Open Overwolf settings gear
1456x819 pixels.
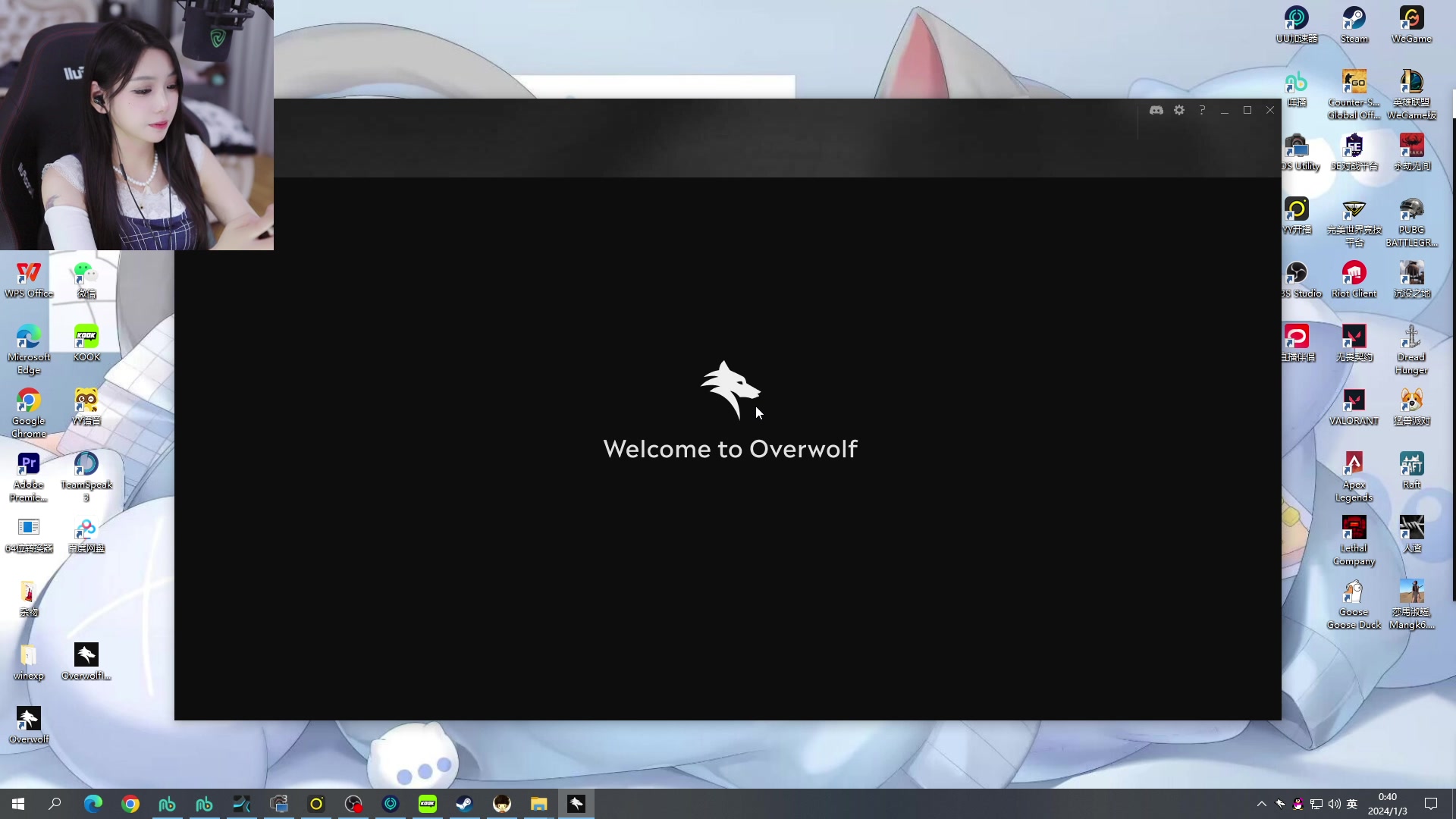click(1179, 110)
